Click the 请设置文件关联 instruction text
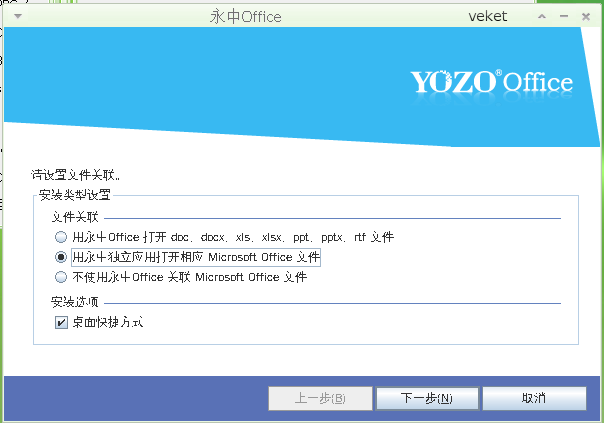 [76, 175]
